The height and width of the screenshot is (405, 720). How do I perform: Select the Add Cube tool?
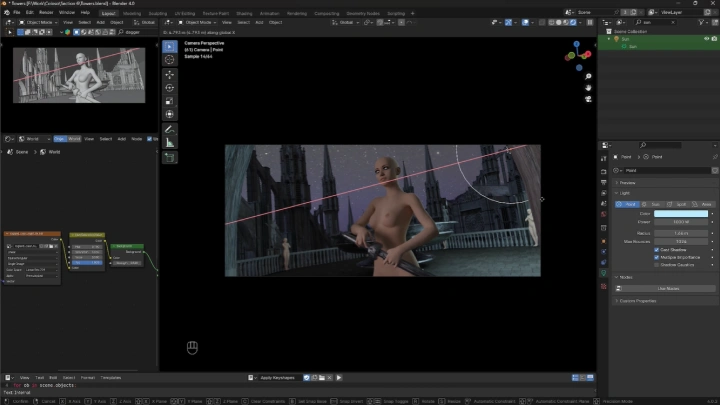click(x=169, y=158)
